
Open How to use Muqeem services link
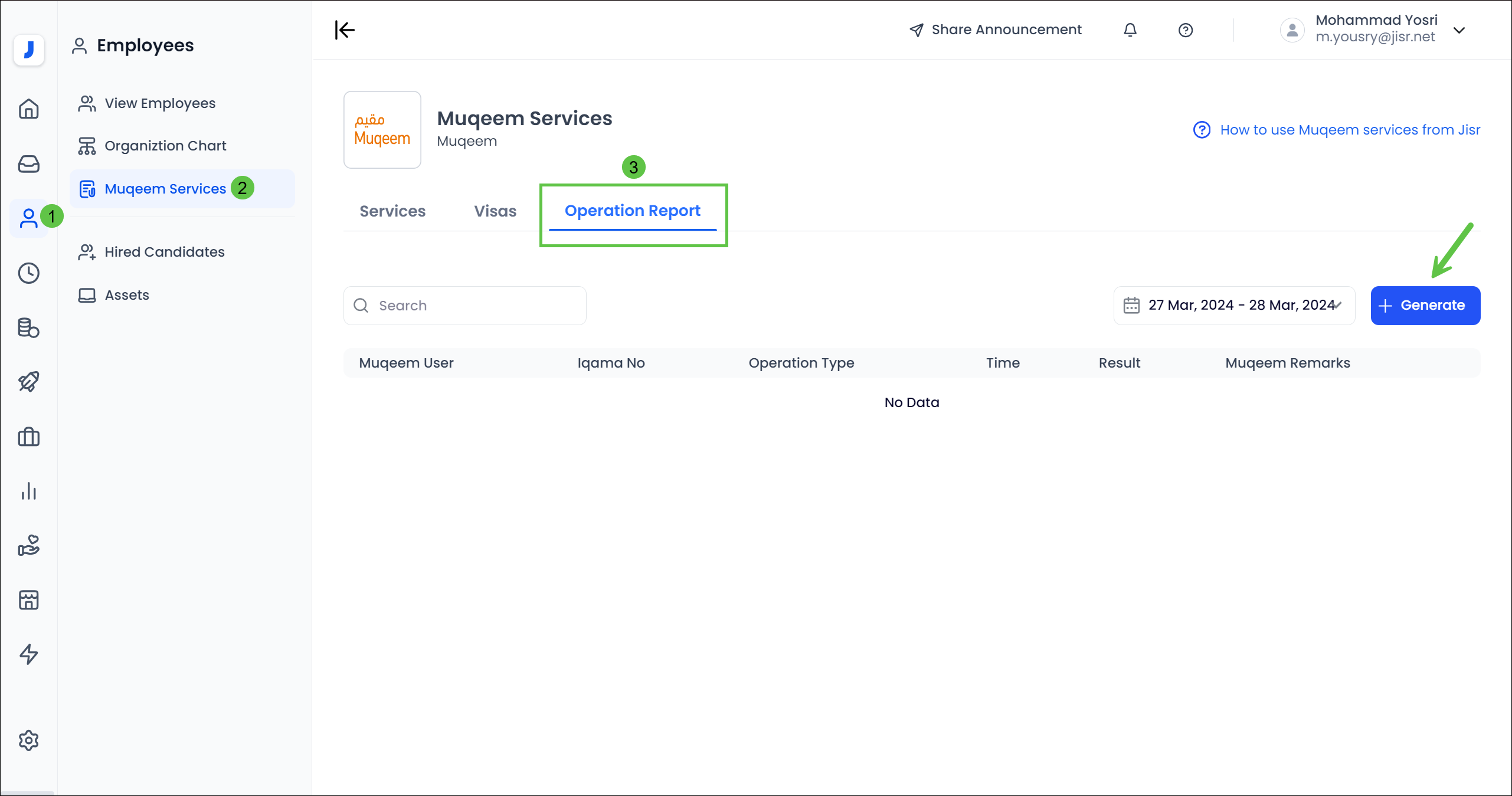pyautogui.click(x=1349, y=130)
